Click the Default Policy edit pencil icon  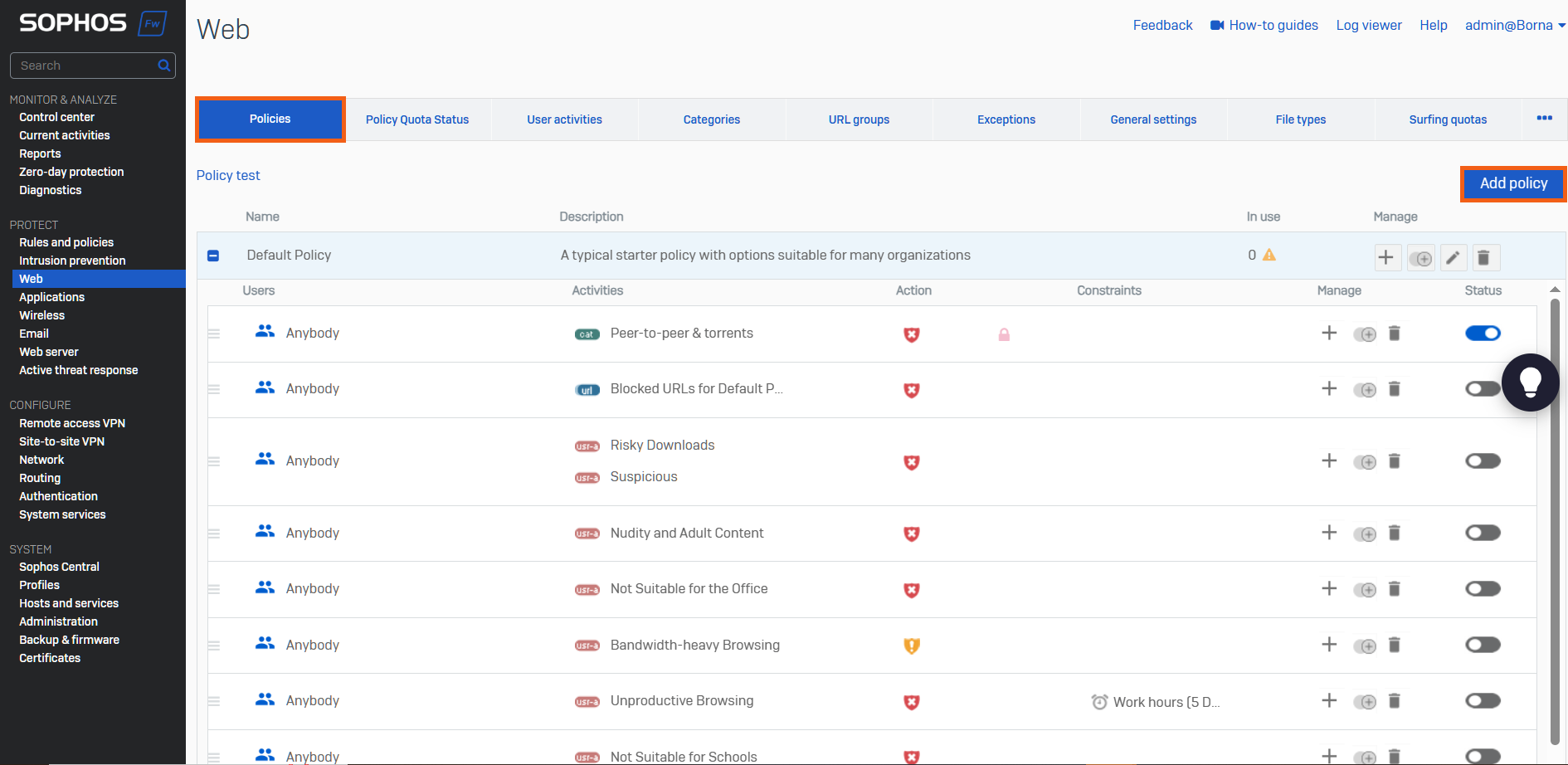click(1453, 258)
